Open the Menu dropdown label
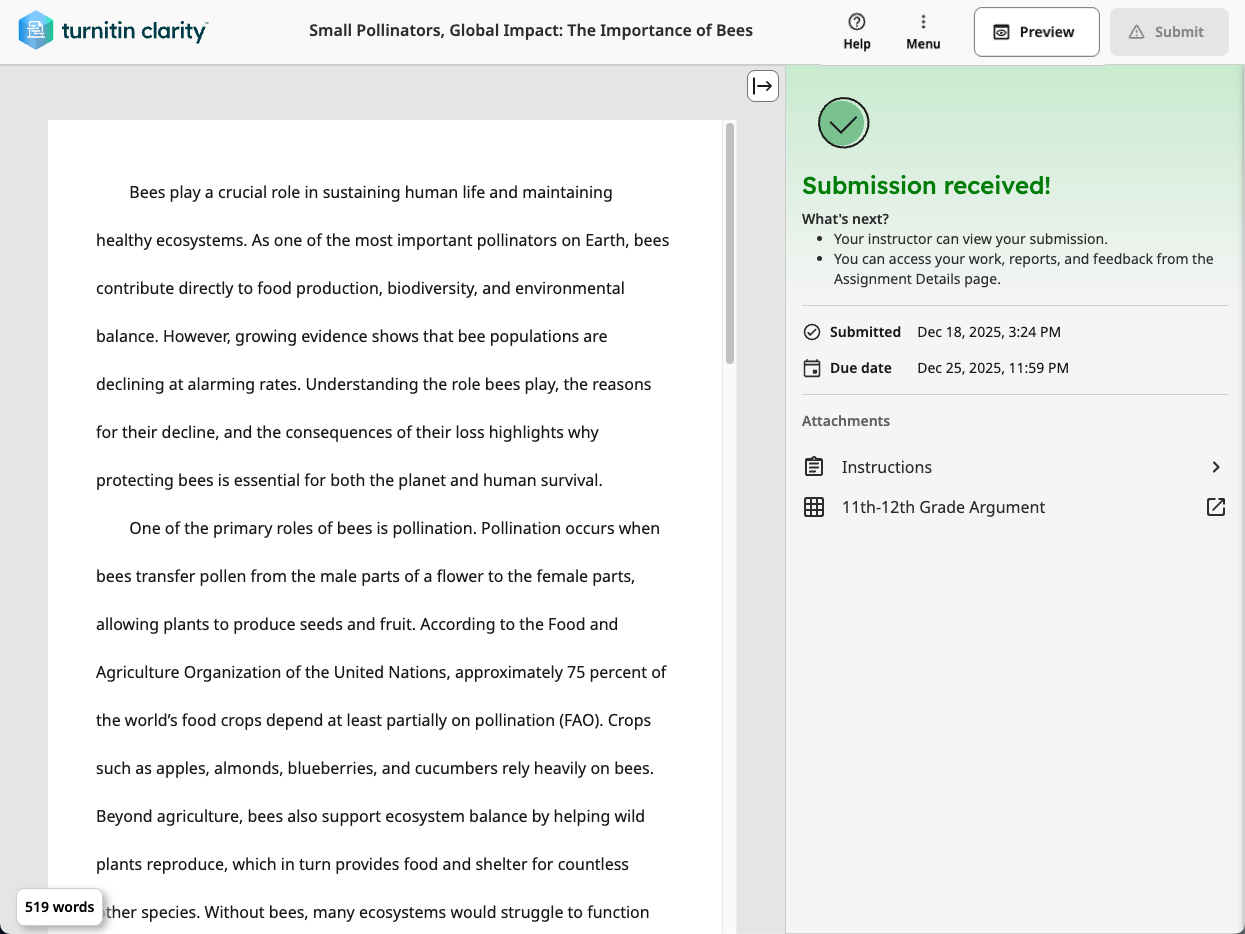 pos(923,44)
